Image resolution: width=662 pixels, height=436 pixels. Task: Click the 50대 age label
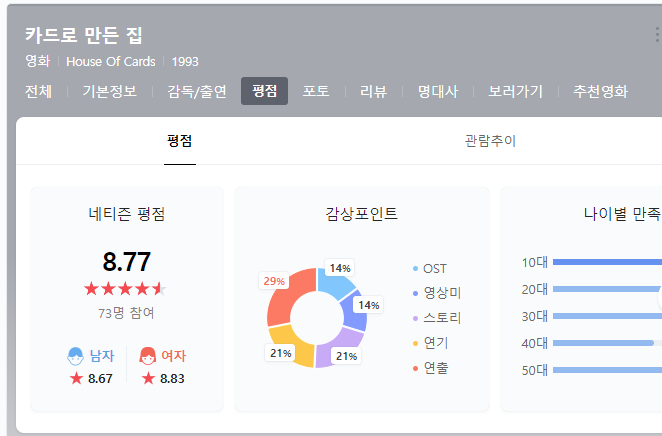(x=534, y=371)
